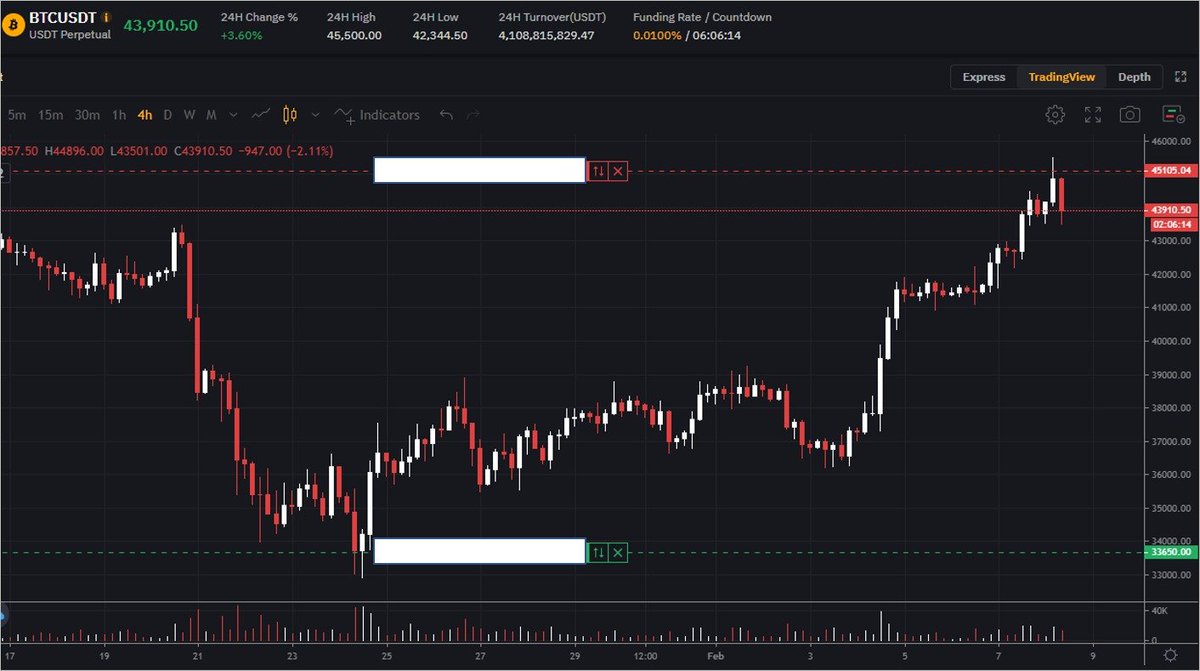This screenshot has width=1200, height=671.
Task: Select the 4h timeframe
Action: coord(145,115)
